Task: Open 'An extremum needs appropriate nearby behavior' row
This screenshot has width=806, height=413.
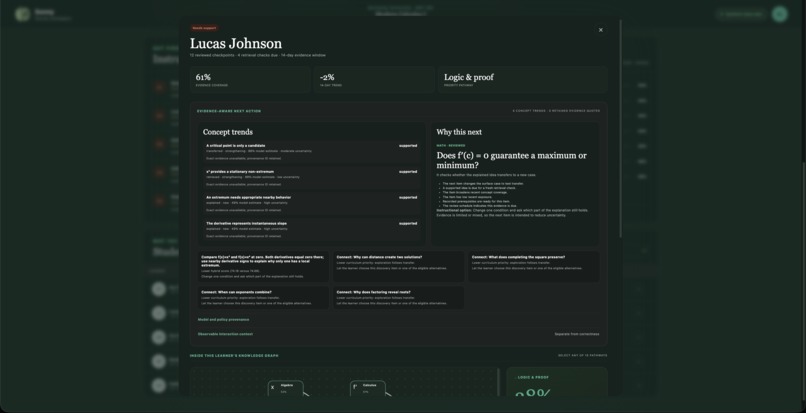Action: [x=312, y=204]
